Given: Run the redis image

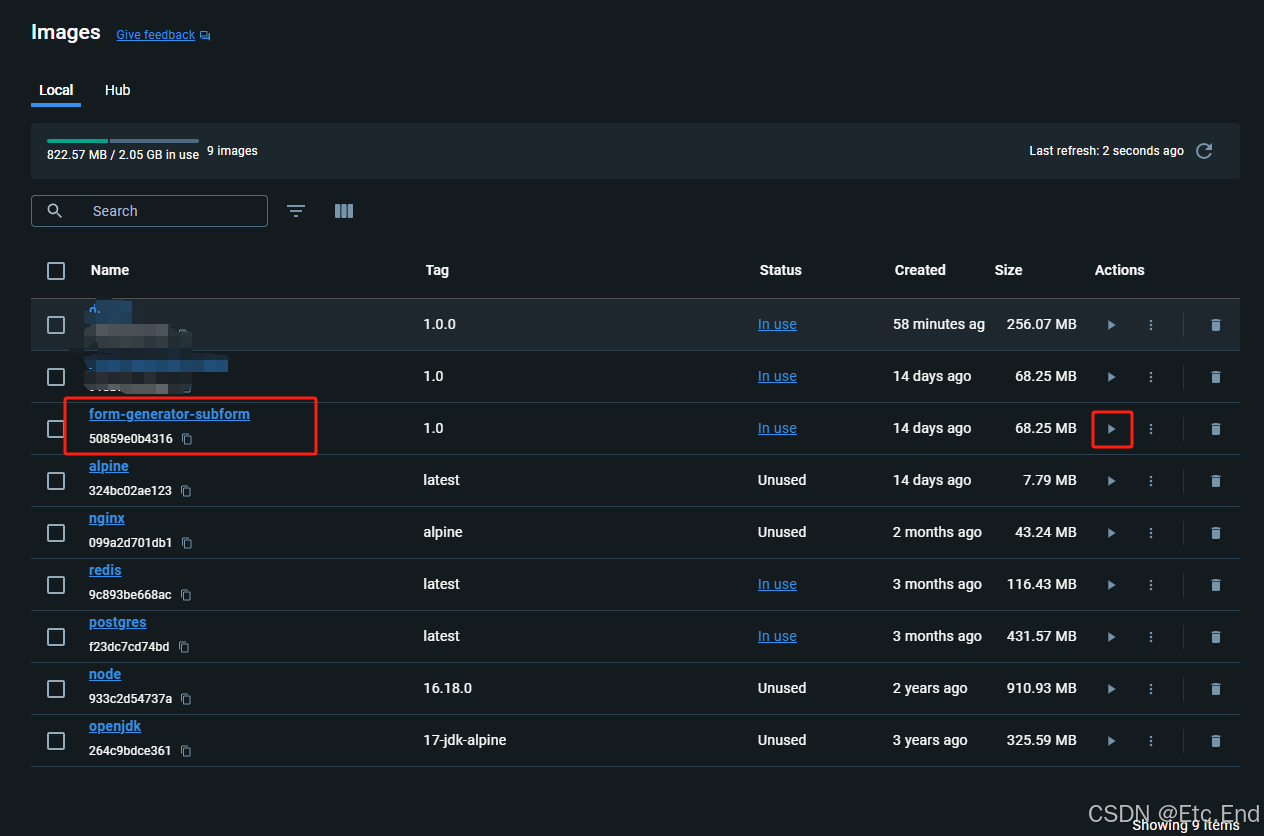Looking at the screenshot, I should point(1111,585).
